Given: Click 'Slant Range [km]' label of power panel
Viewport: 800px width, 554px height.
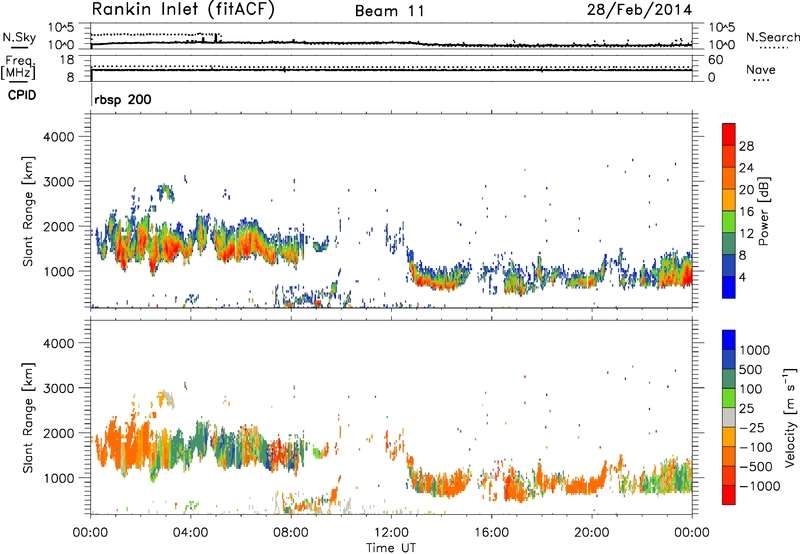Looking at the screenshot, I should [x=28, y=211].
